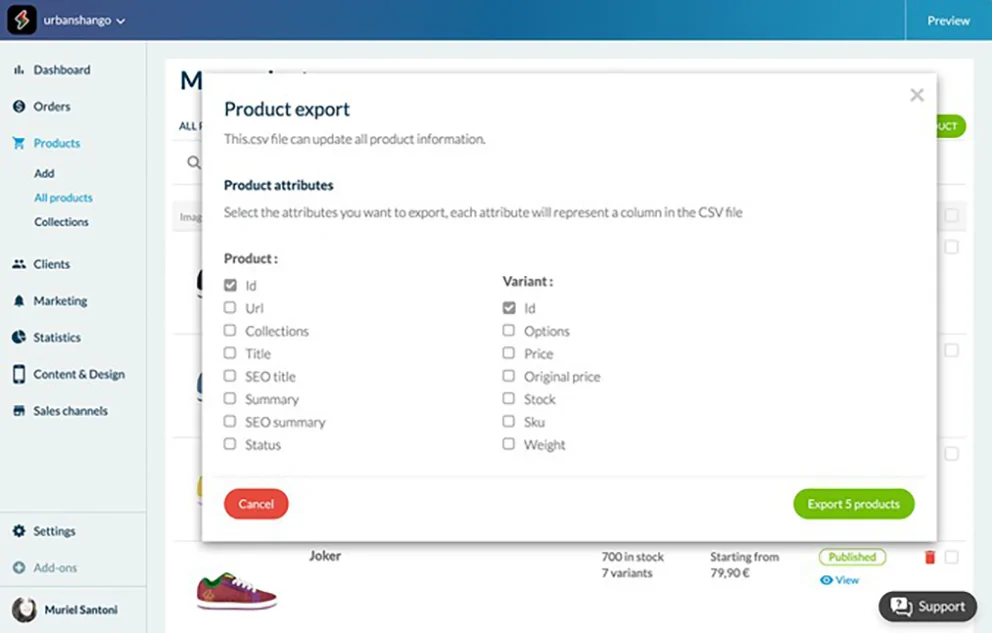
Task: Open Statistics with its pie chart icon
Action: click(x=18, y=337)
